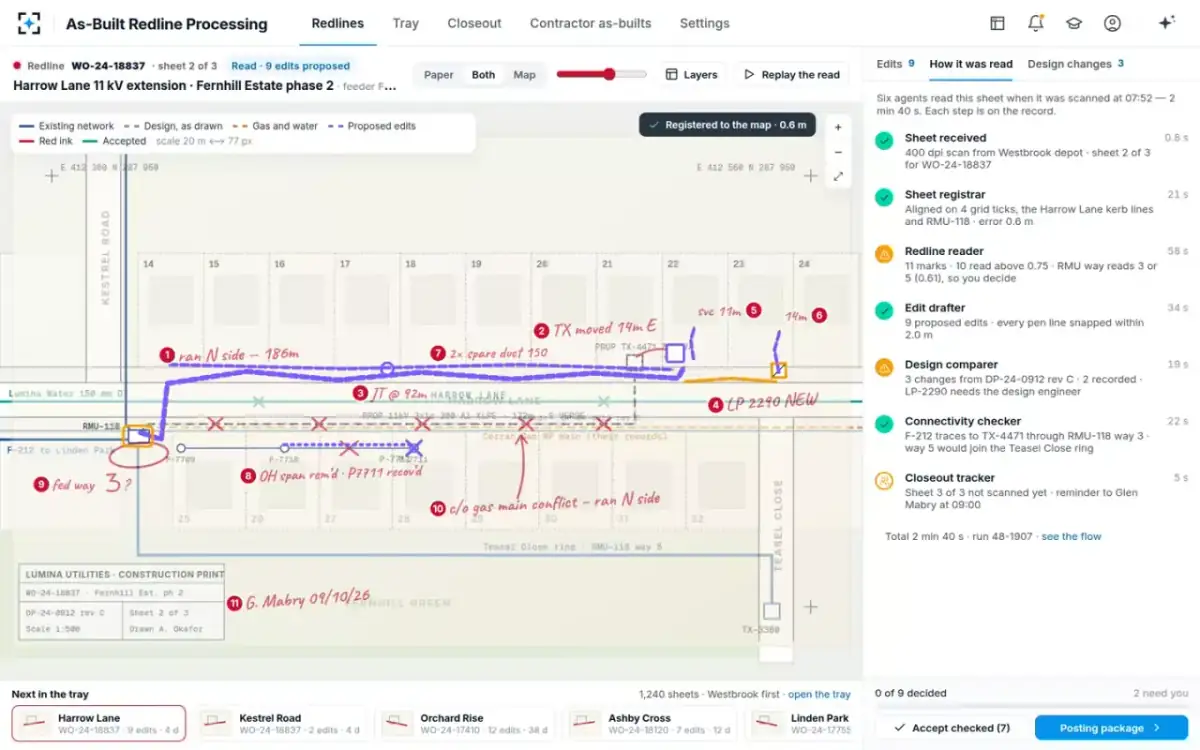Click the LP 2290 lamp post symbol
This screenshot has width=1200, height=750.
778,370
